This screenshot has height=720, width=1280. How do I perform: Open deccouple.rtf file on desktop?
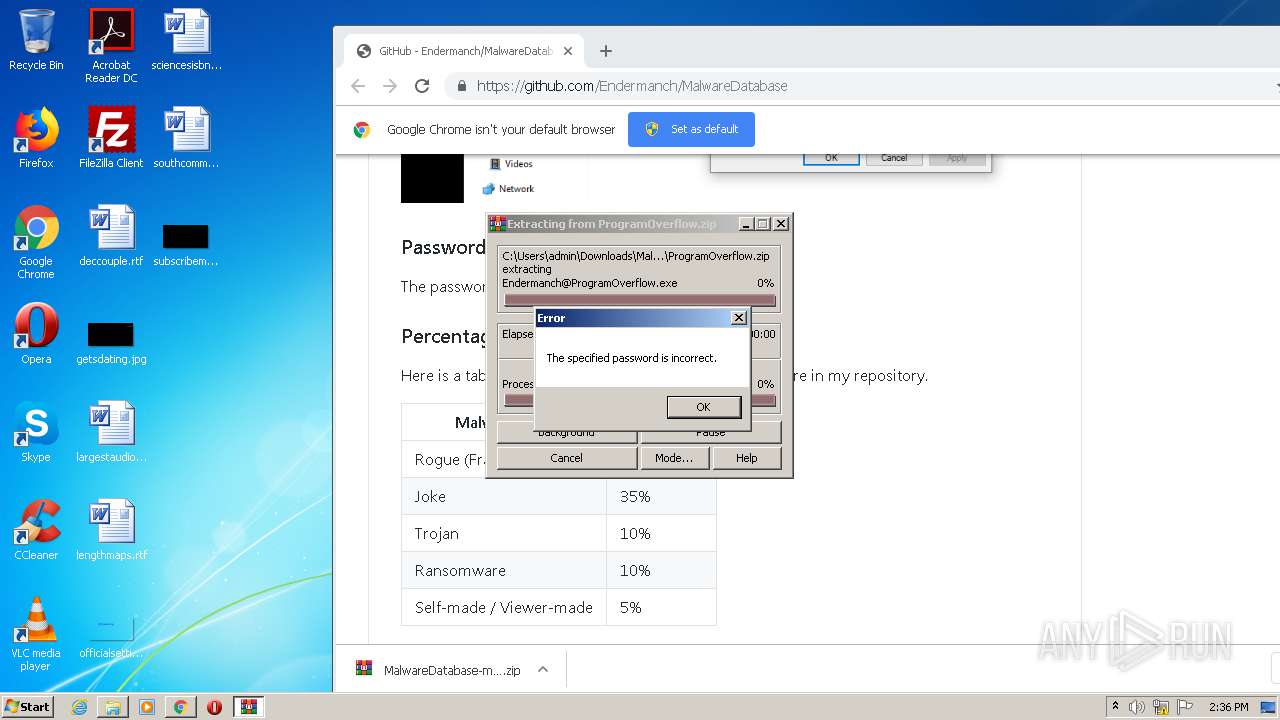111,236
